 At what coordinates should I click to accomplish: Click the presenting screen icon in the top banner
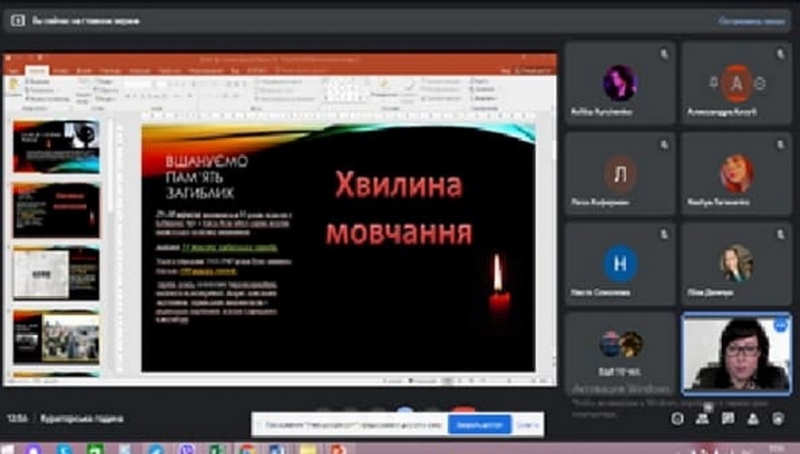click(x=17, y=20)
